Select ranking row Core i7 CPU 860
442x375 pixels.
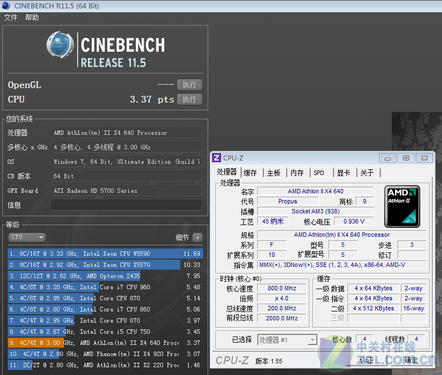point(105,309)
